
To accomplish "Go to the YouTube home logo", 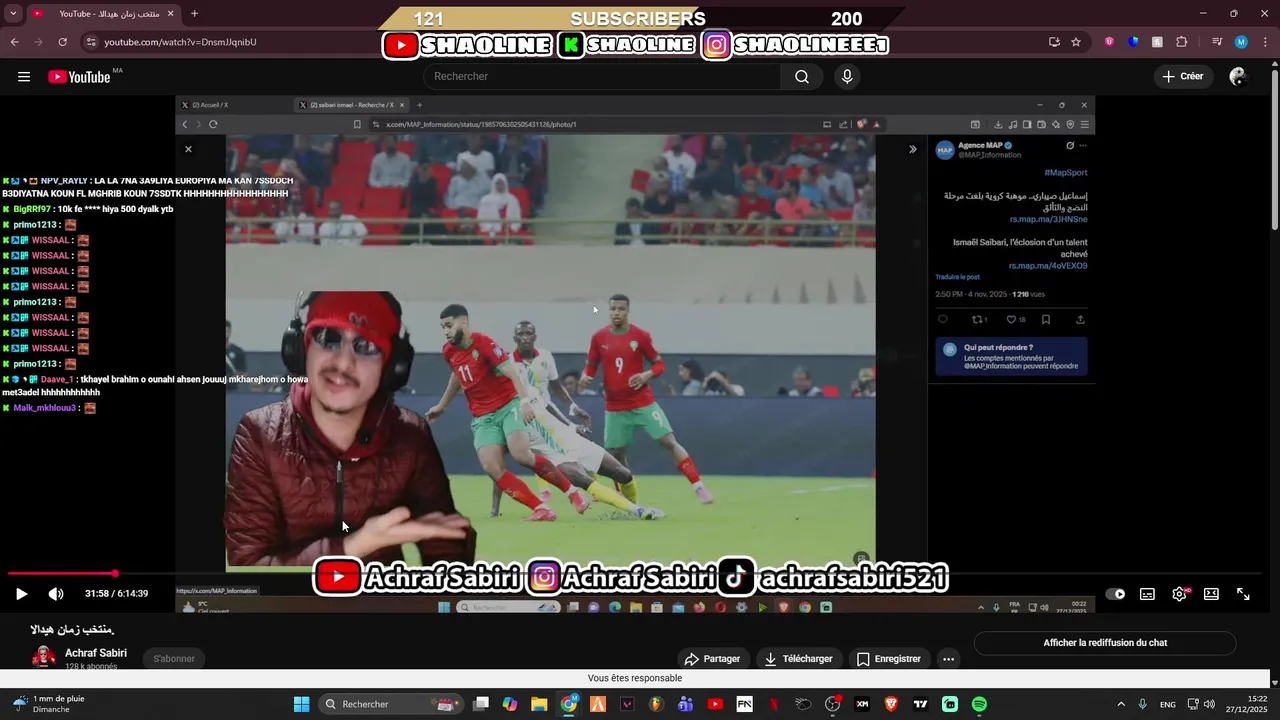I will pyautogui.click(x=79, y=77).
